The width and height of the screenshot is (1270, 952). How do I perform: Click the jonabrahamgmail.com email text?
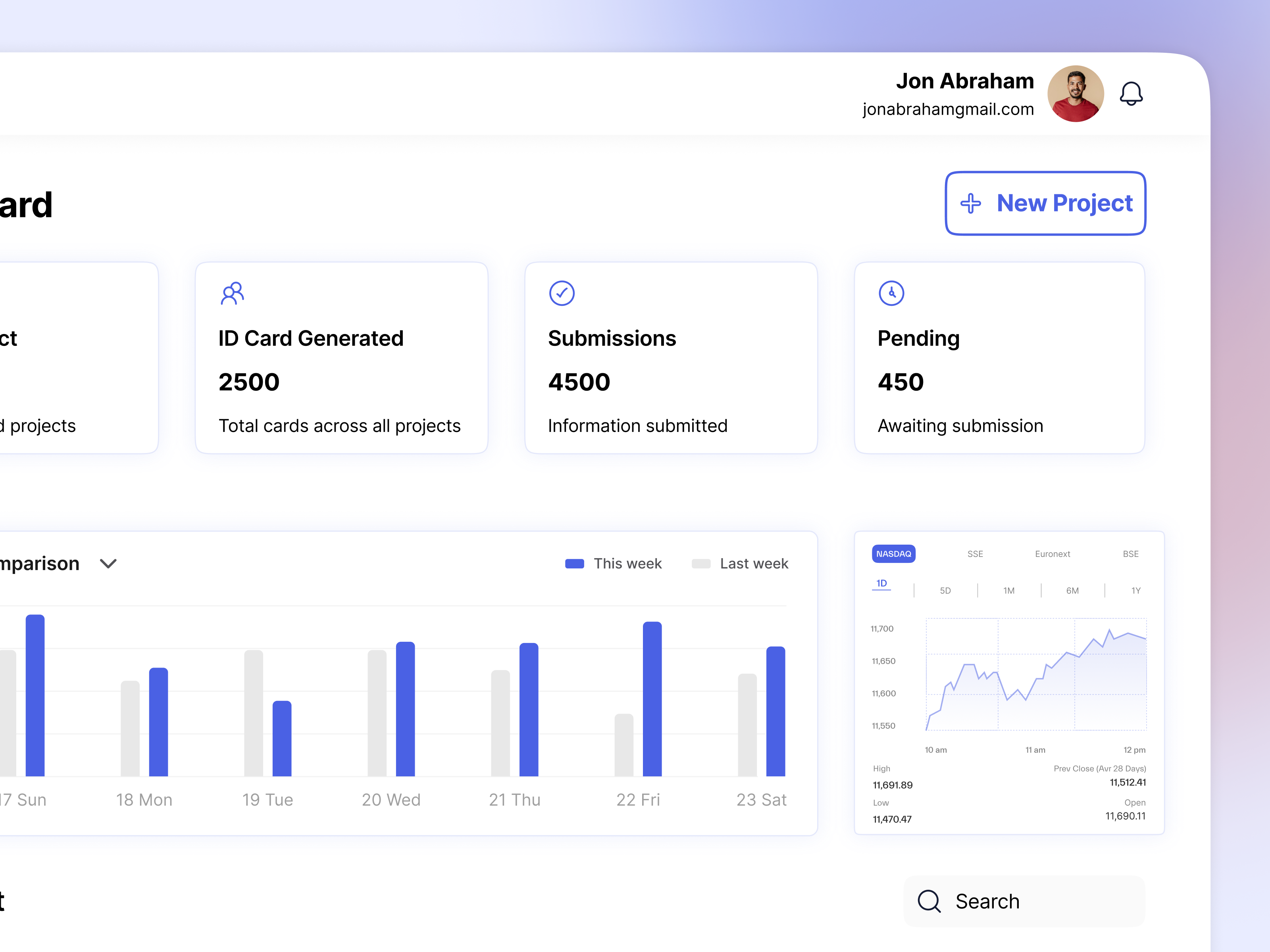[948, 109]
